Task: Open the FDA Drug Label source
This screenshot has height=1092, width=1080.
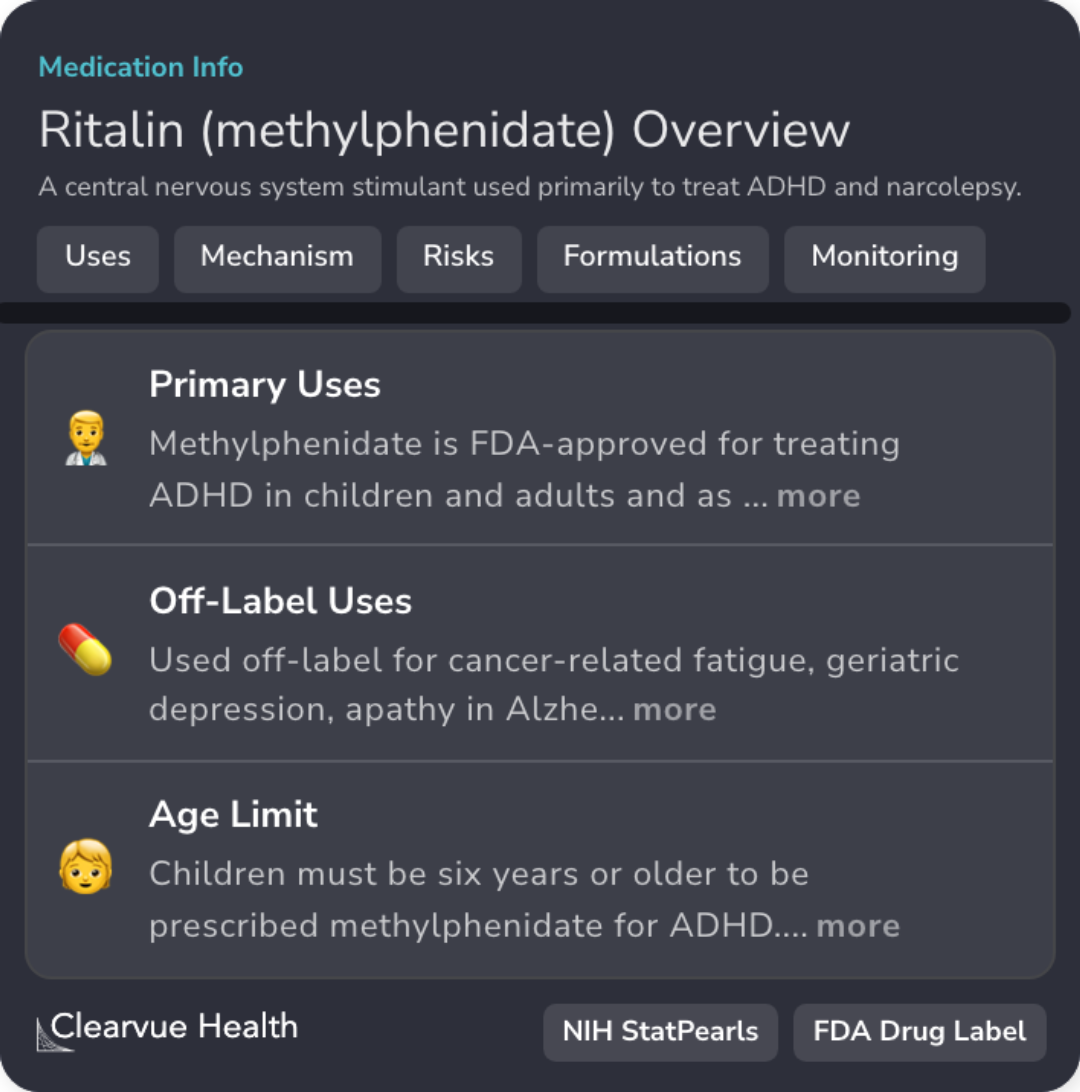Action: point(919,1032)
